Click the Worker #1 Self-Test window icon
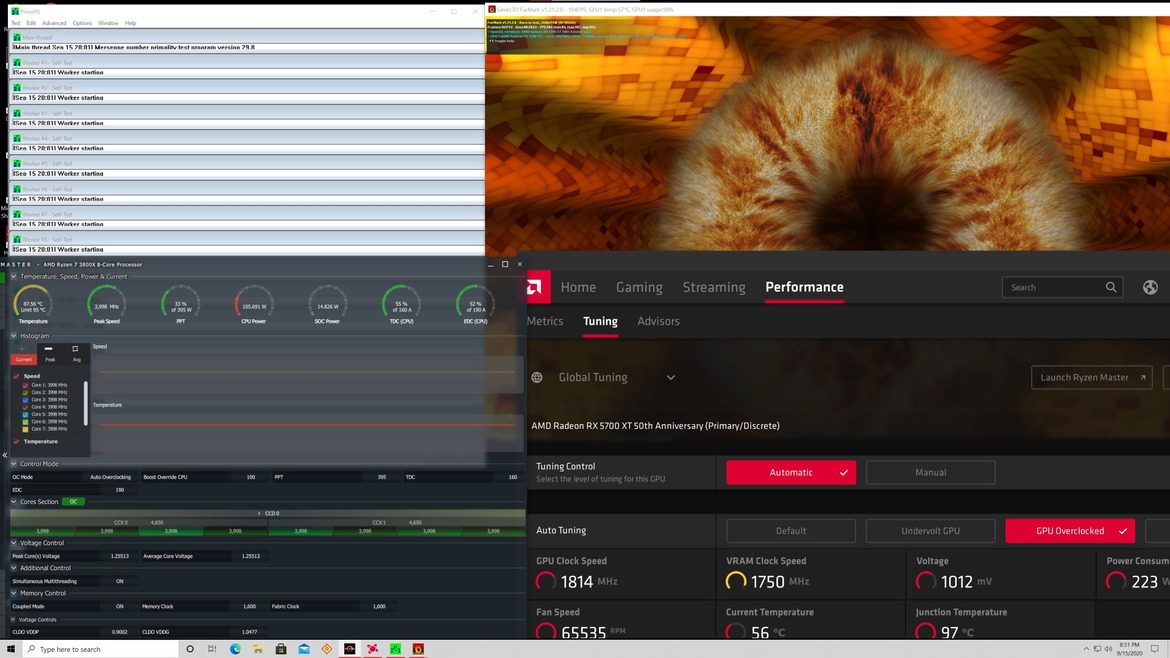 [x=17, y=63]
